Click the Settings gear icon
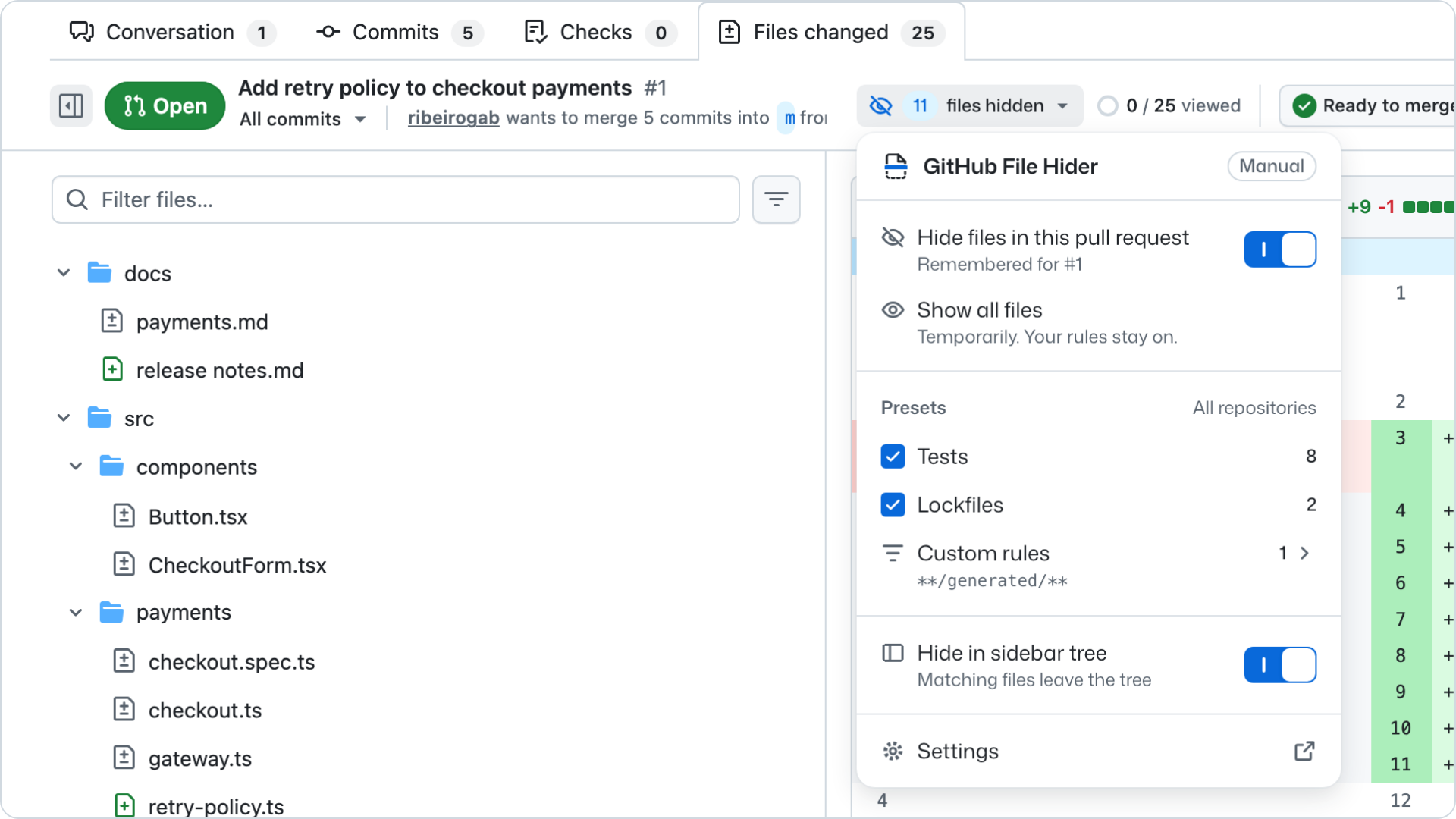 tap(893, 751)
